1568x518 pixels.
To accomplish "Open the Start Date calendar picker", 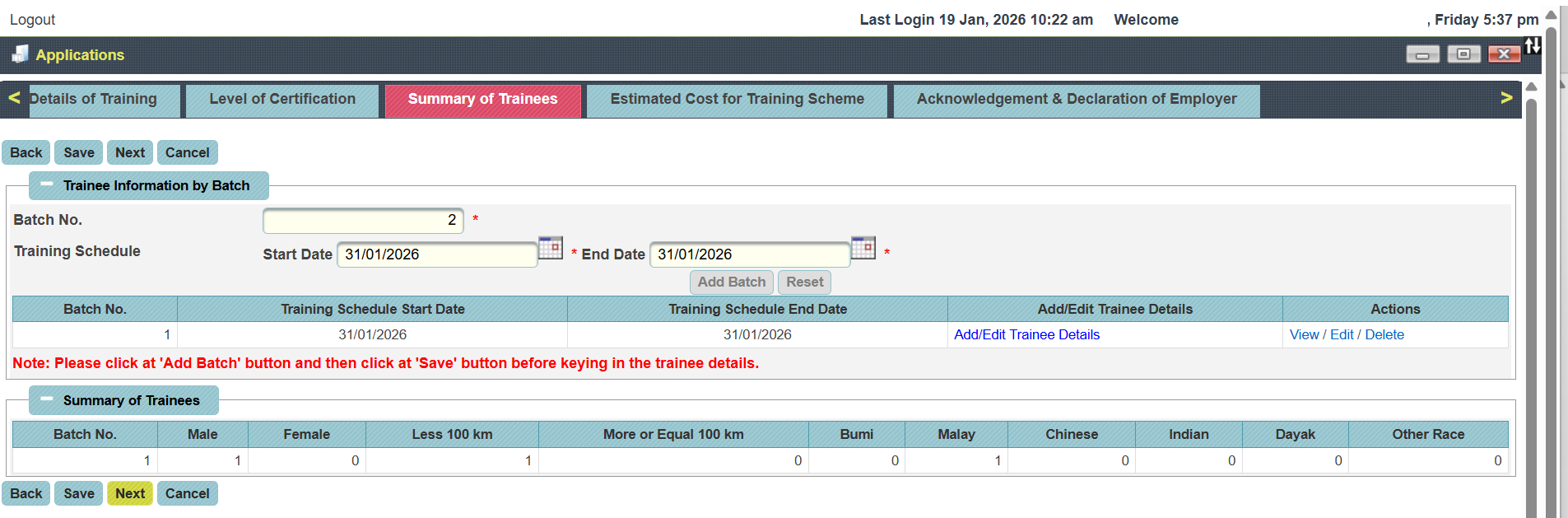I will 550,248.
